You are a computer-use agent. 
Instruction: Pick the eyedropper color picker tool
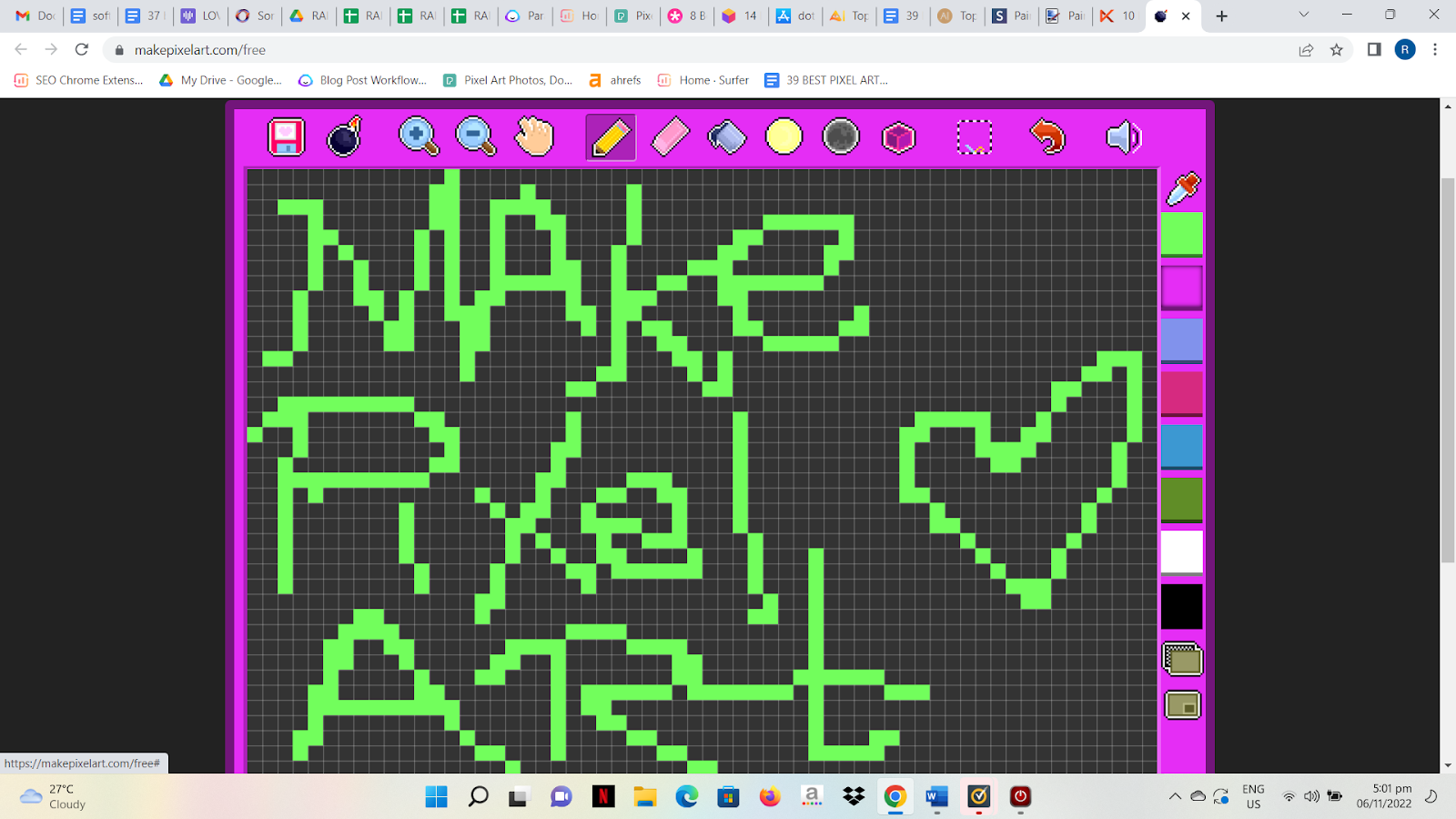click(x=1183, y=188)
